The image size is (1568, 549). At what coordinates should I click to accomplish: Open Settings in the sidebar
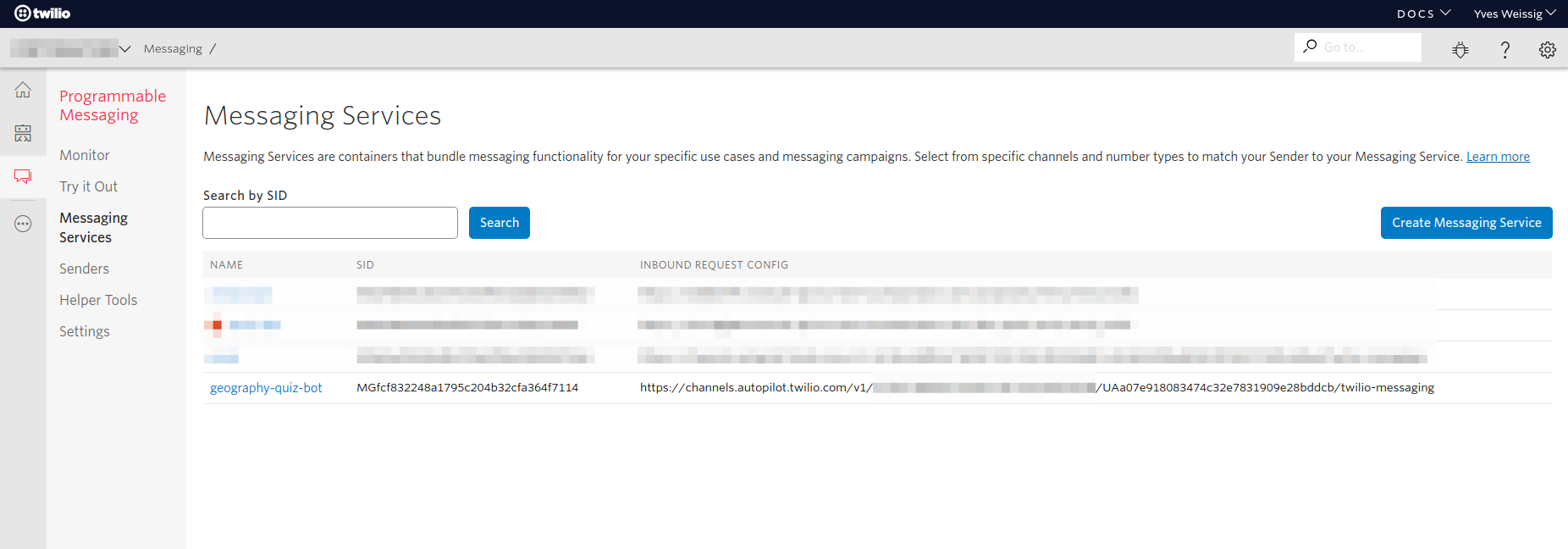point(85,331)
